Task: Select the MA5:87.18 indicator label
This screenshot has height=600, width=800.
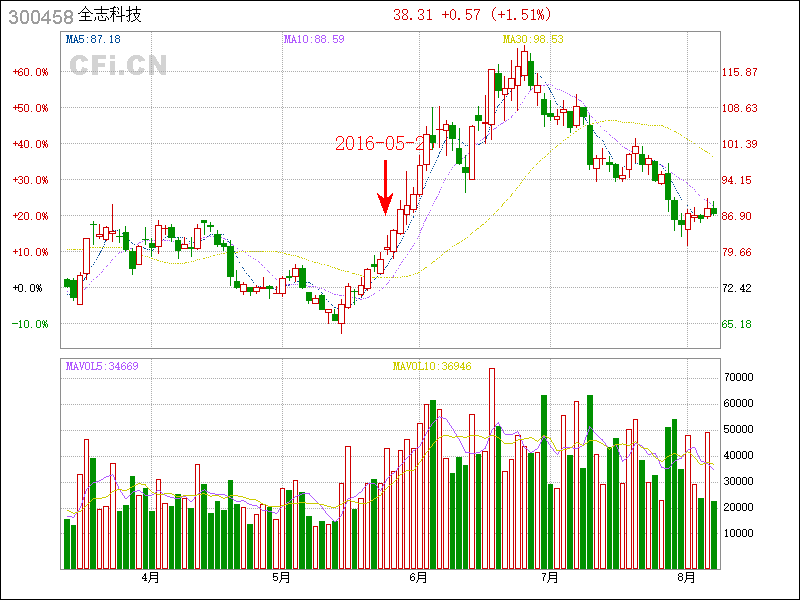Action: tap(93, 39)
